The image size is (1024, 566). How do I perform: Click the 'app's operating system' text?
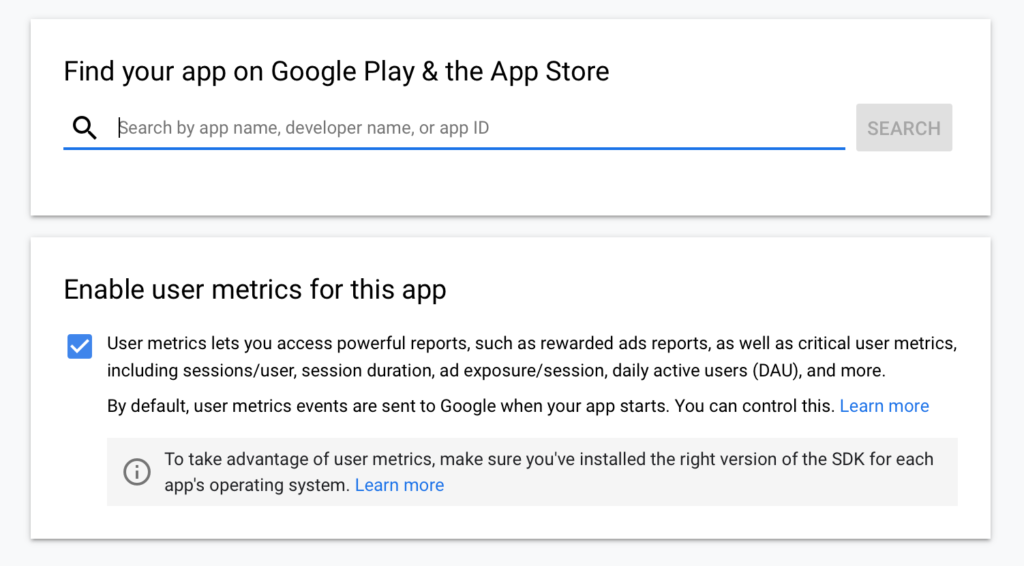(257, 486)
